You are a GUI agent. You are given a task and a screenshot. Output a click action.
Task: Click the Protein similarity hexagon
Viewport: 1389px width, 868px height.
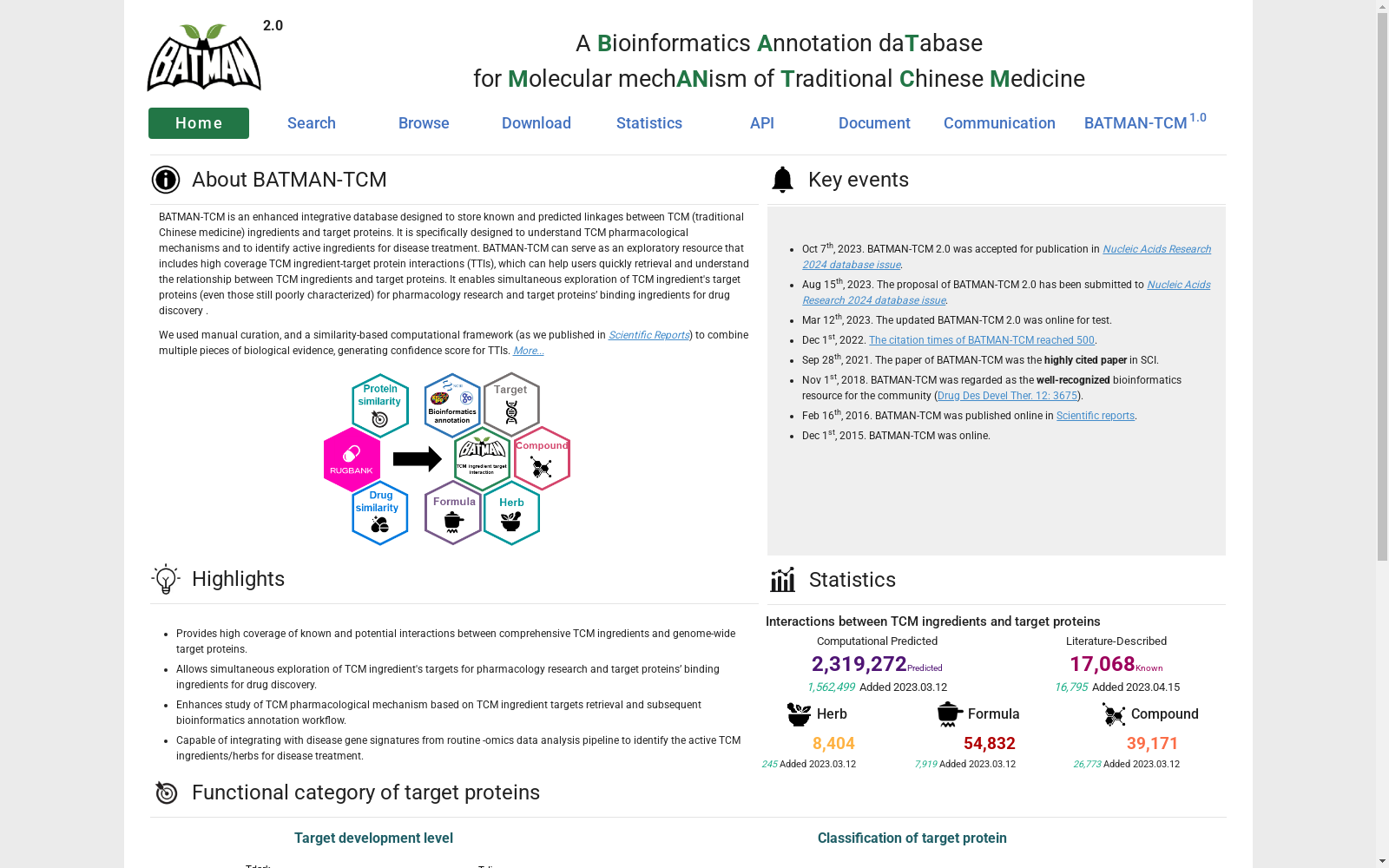click(x=380, y=405)
